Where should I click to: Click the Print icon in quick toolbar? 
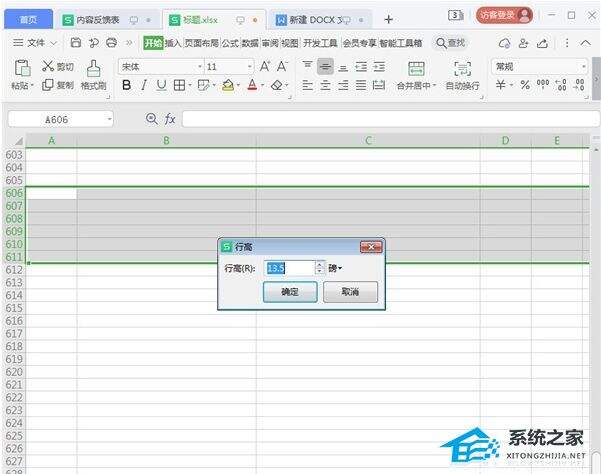[112, 43]
